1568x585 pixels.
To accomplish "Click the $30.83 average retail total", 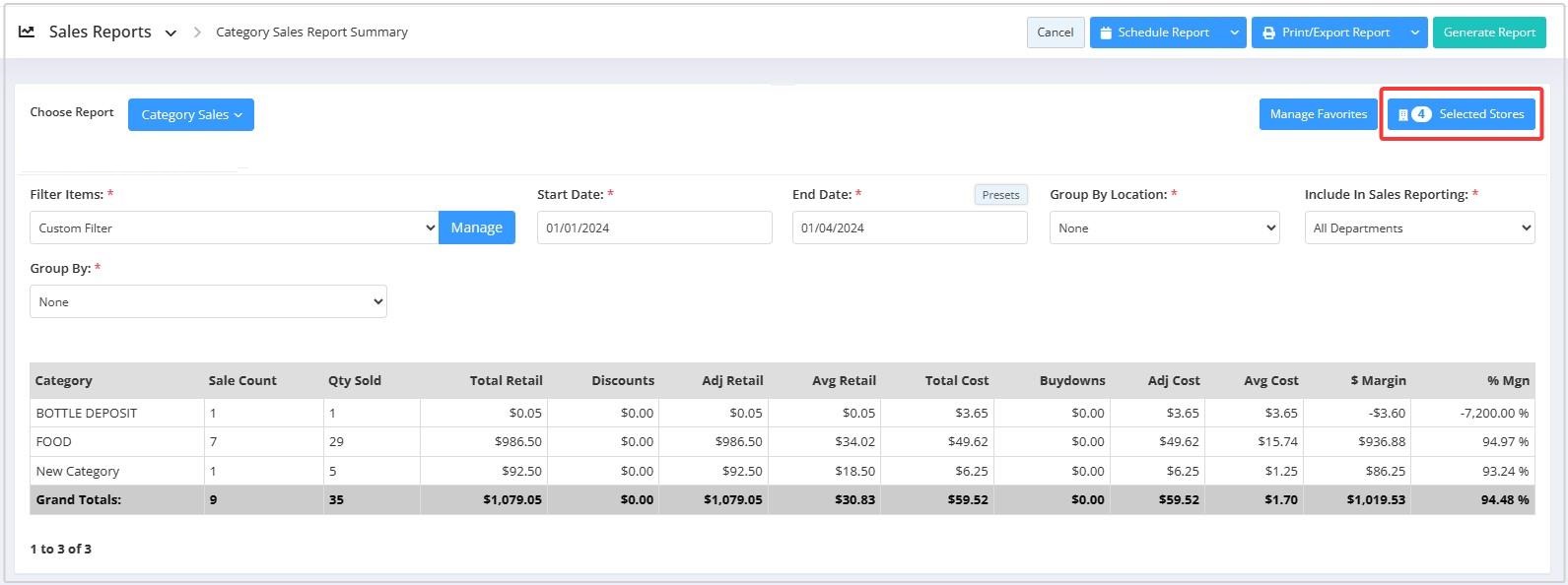I will point(853,499).
